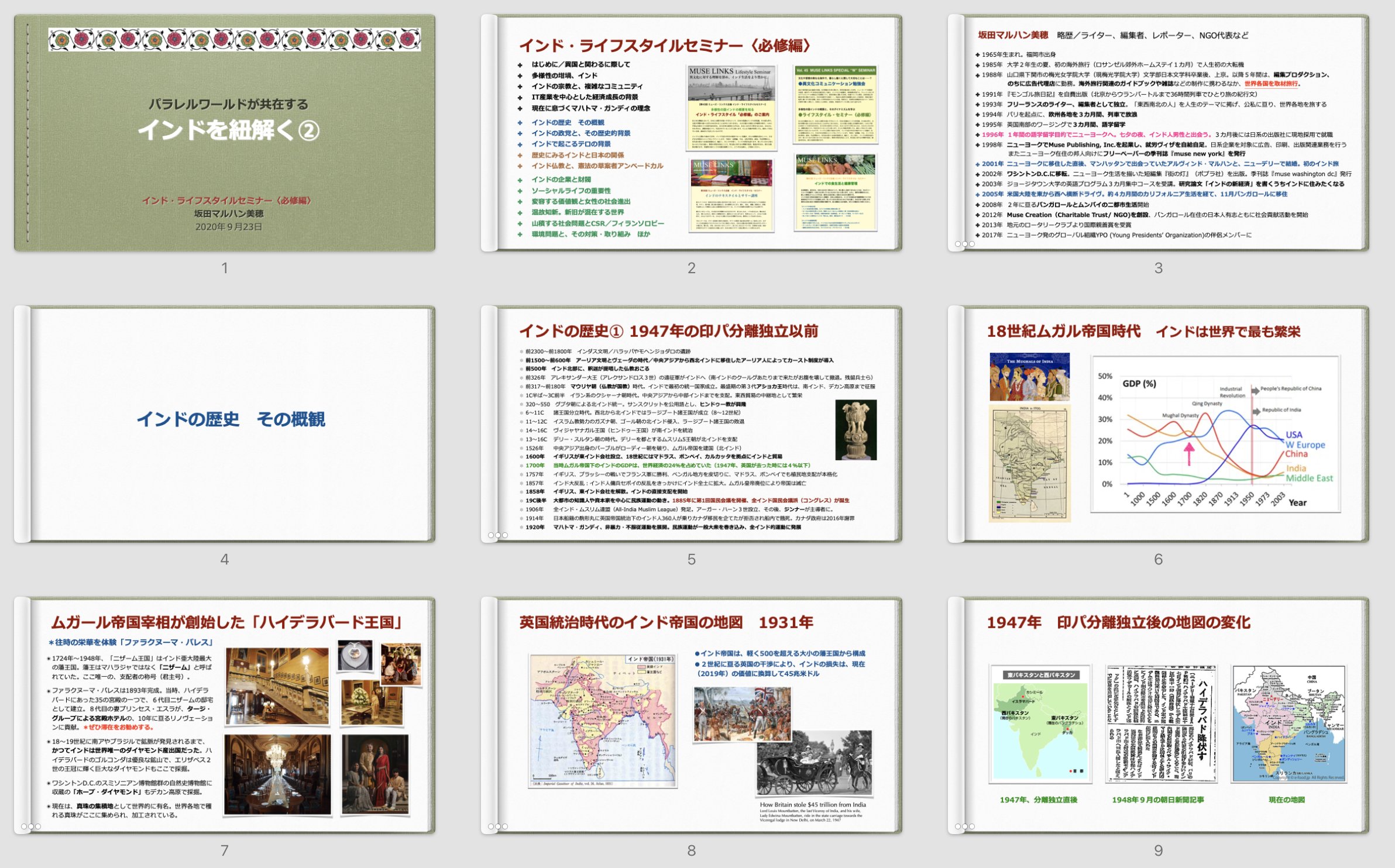Click slide number label 4
Image resolution: width=1395 pixels, height=868 pixels.
pos(225,559)
